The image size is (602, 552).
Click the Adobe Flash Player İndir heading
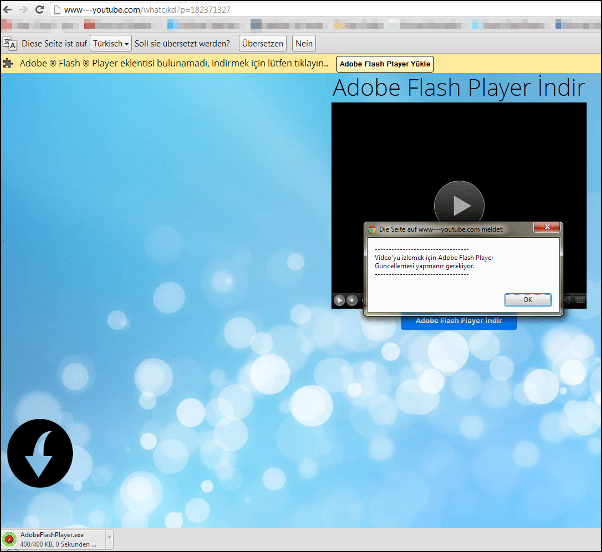[459, 88]
